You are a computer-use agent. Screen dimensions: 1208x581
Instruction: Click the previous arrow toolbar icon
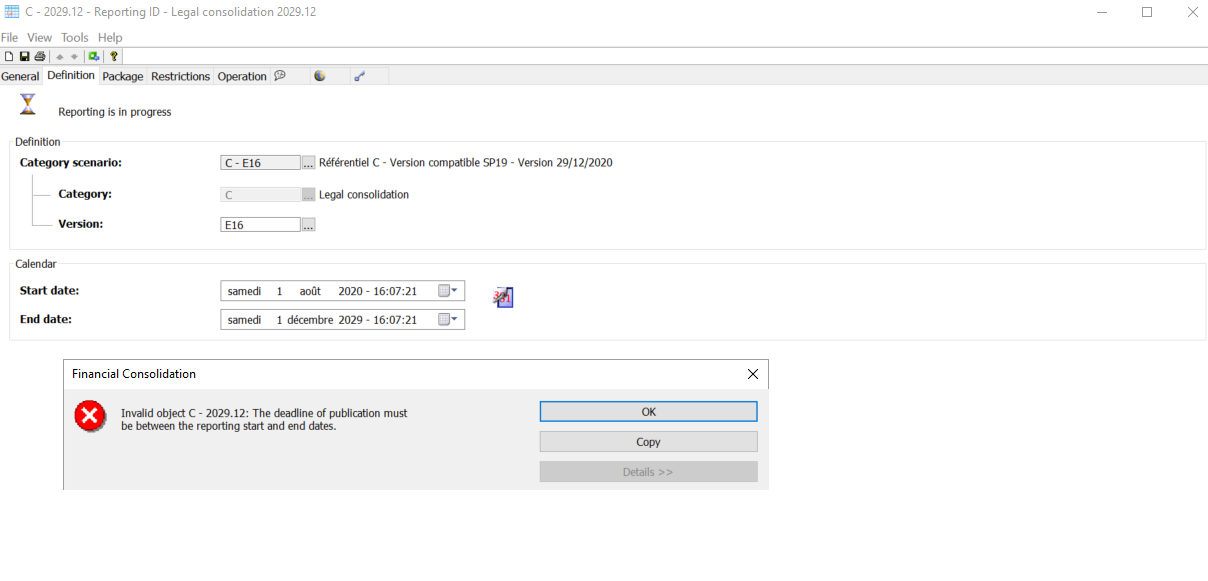pyautogui.click(x=60, y=57)
